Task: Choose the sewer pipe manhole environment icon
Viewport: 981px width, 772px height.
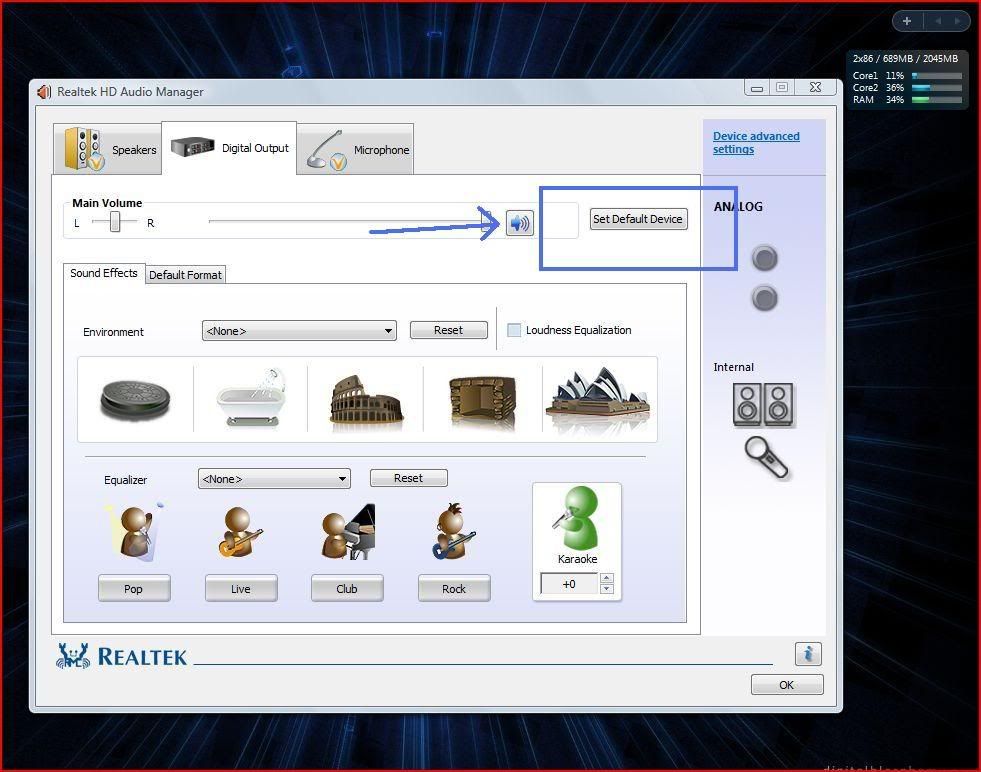Action: coord(135,401)
